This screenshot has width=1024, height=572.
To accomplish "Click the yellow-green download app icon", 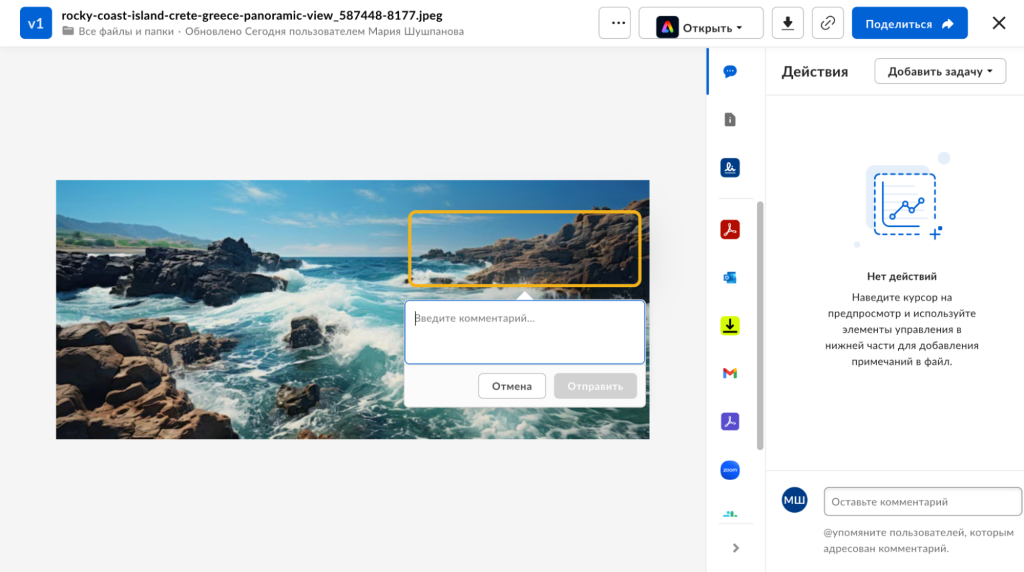I will click(x=730, y=325).
